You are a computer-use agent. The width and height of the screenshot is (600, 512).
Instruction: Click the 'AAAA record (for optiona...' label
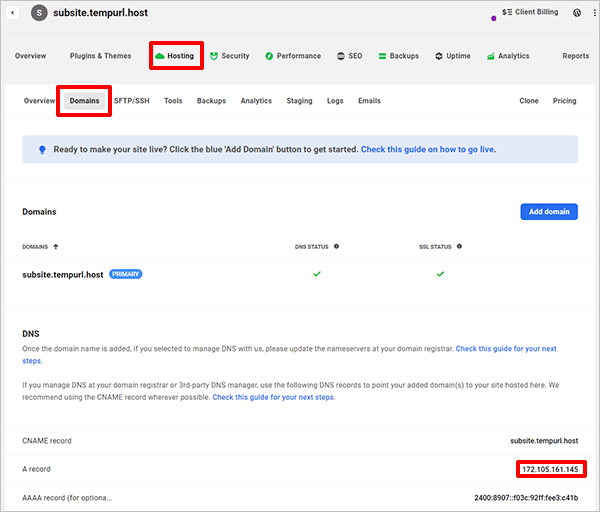pos(67,498)
